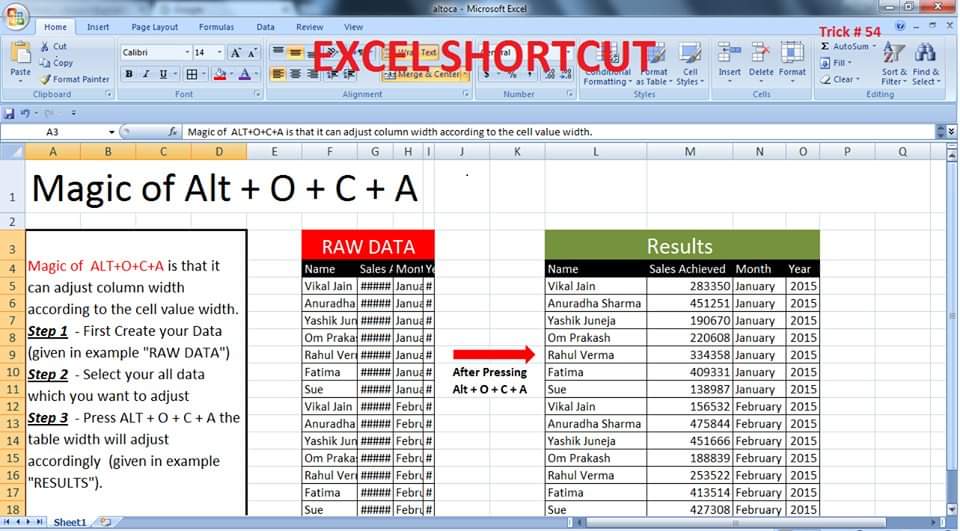The width and height of the screenshot is (960, 531).
Task: Open the Clipboard dialog launcher
Action: [x=108, y=94]
